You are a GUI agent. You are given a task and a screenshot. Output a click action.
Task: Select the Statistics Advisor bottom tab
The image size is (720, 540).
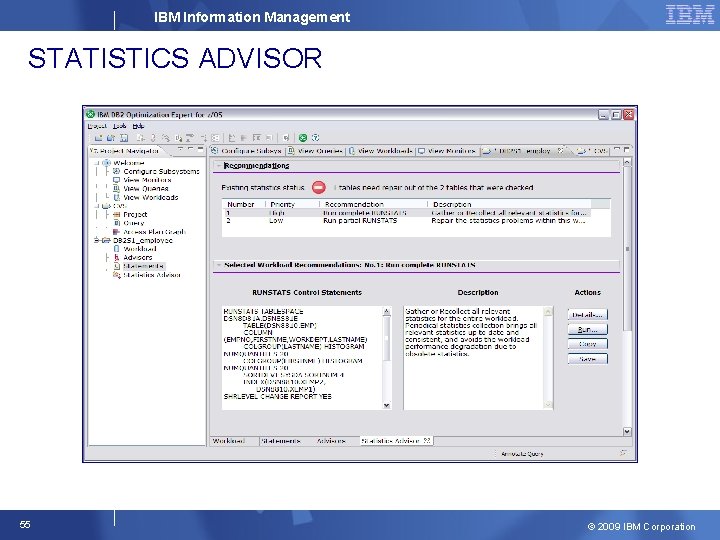click(x=395, y=441)
